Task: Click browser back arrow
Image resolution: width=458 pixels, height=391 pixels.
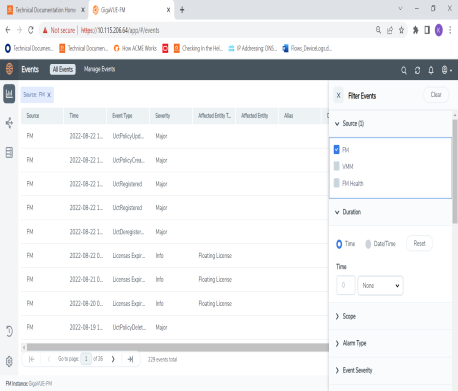Action: coord(8,30)
